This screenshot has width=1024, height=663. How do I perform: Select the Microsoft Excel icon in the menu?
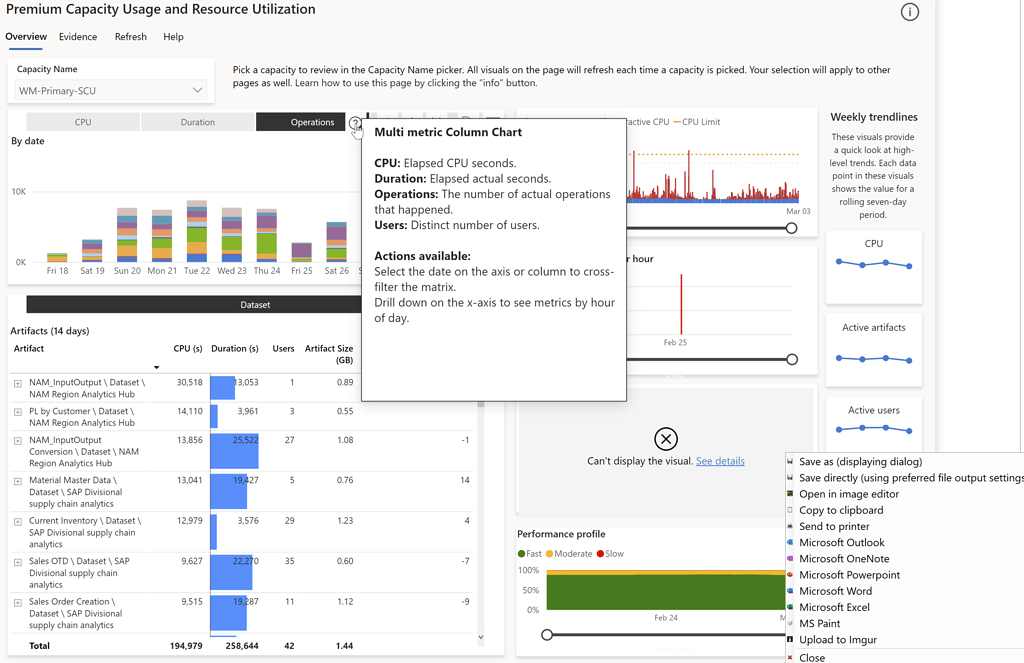pos(790,607)
